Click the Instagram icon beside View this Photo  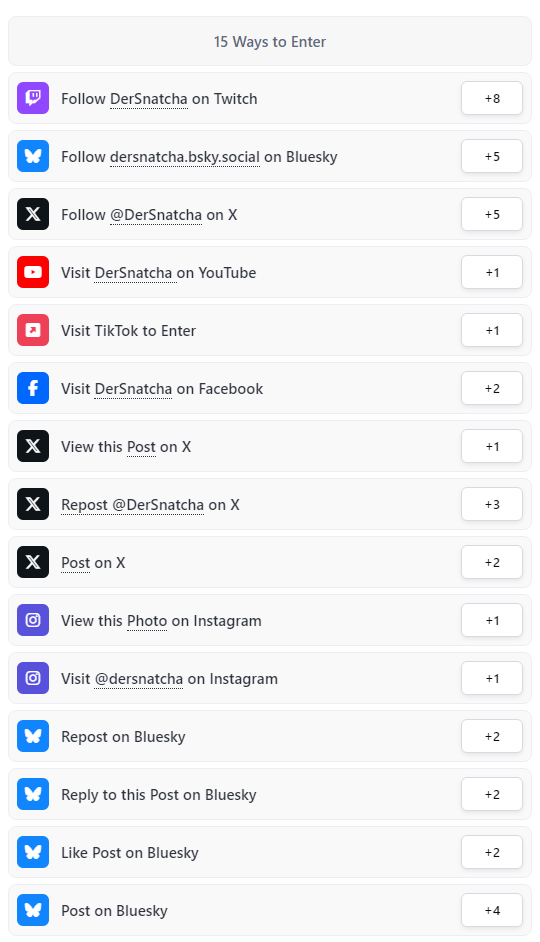(33, 620)
